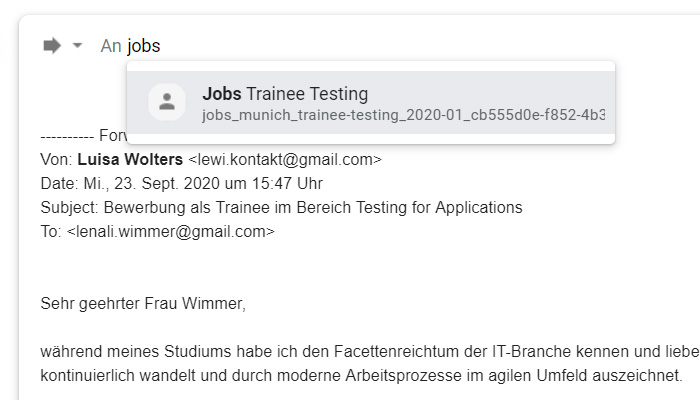Click the line starting "kontinuierlich wandelt"
The width and height of the screenshot is (700, 400).
point(361,375)
